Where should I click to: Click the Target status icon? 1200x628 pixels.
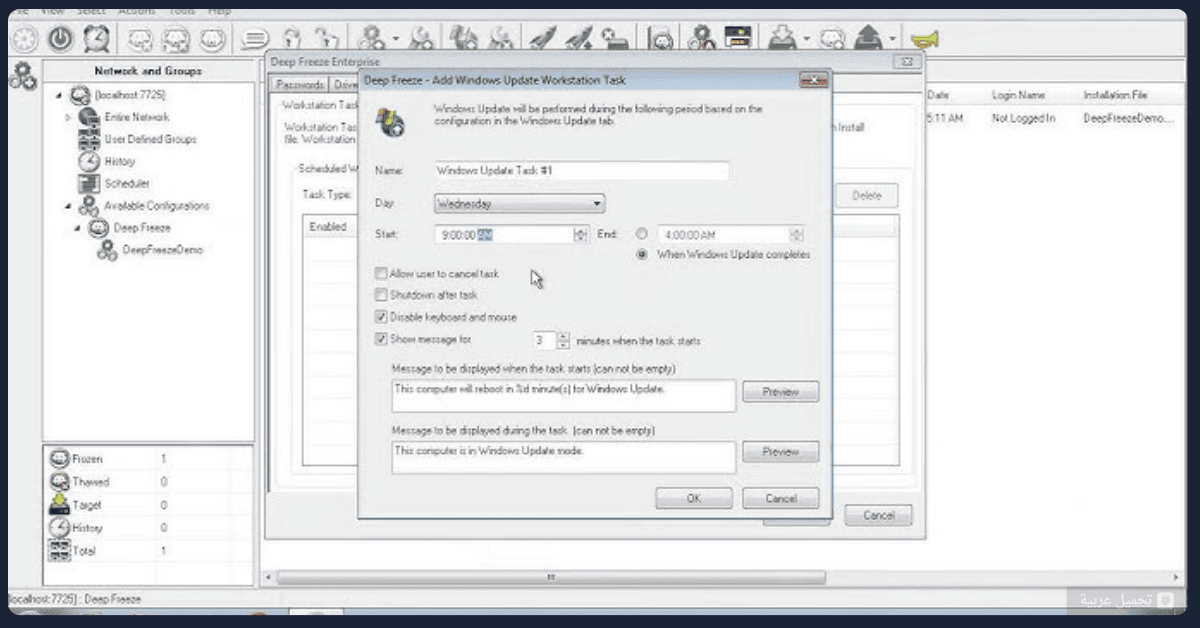click(59, 505)
